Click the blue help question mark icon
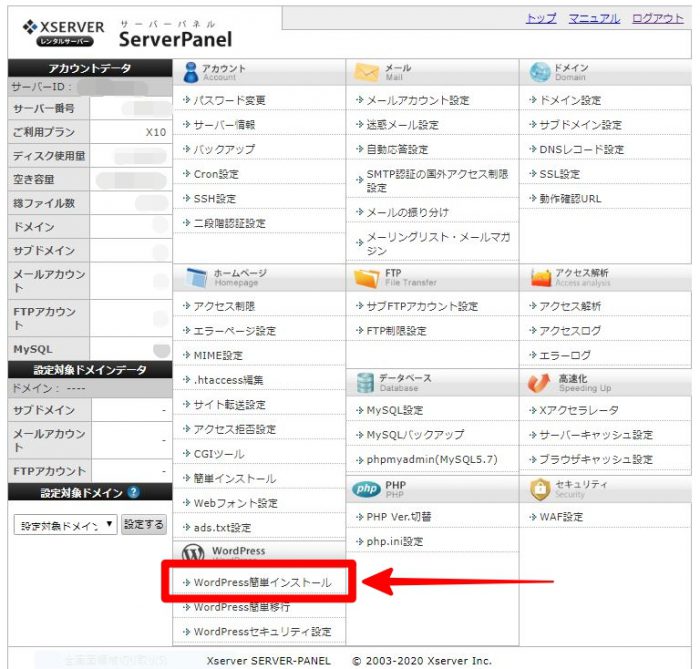Screen dimensions: 700x669 click(x=133, y=492)
